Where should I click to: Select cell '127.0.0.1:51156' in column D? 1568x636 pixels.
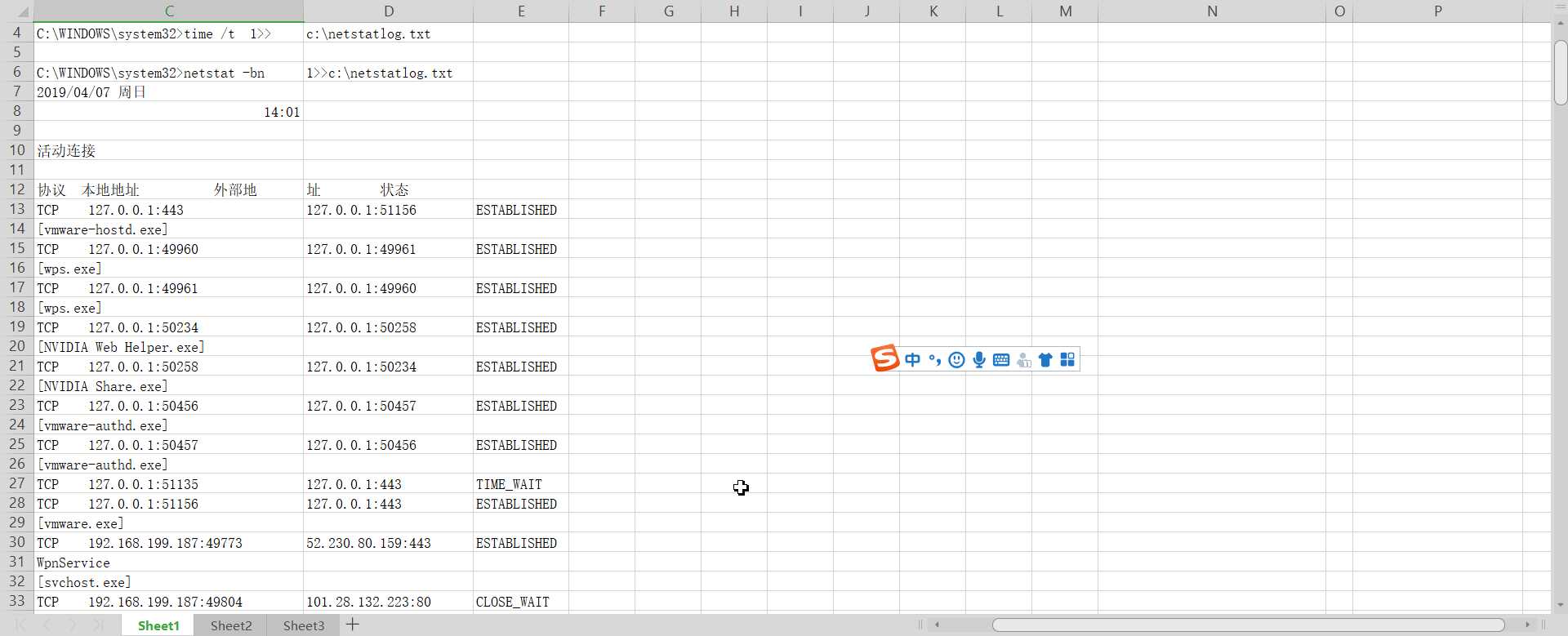(x=389, y=210)
